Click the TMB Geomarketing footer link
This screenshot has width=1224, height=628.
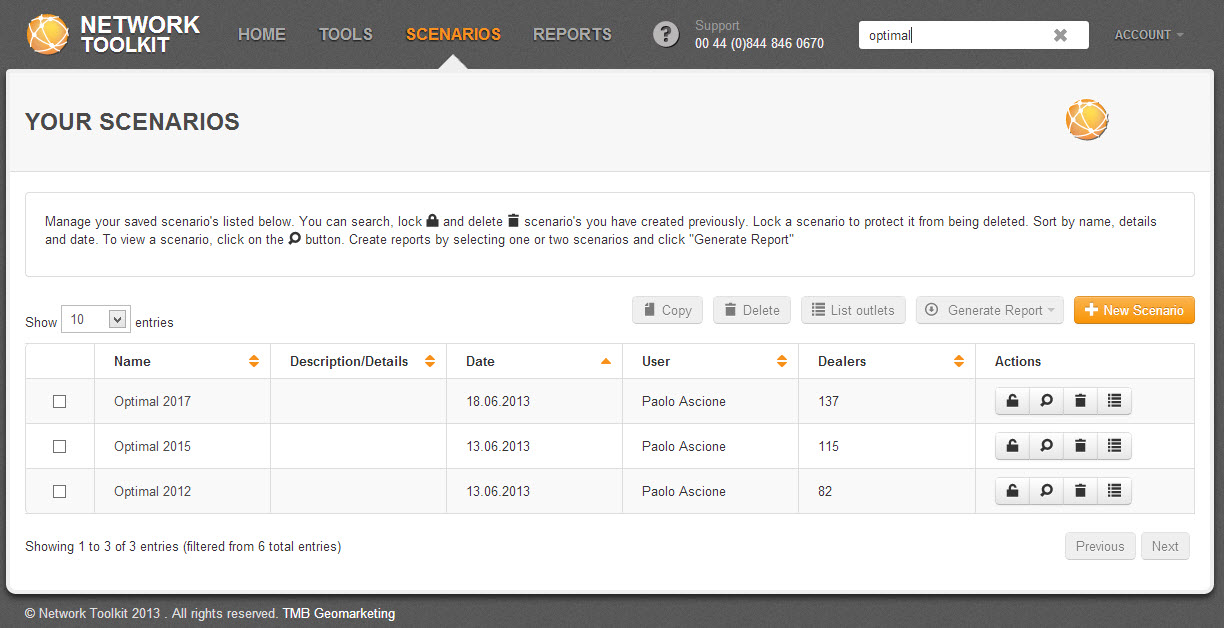click(x=338, y=613)
